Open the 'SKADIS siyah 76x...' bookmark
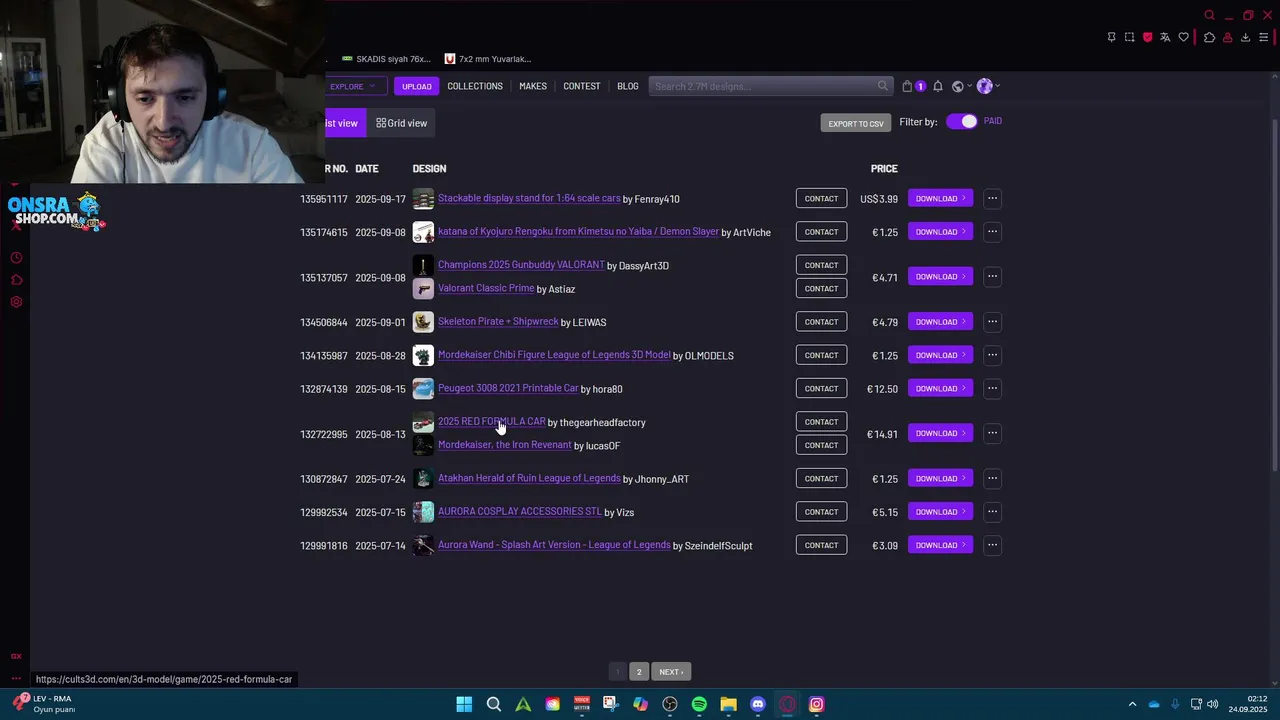Screen dimensions: 1280x720 point(386,59)
